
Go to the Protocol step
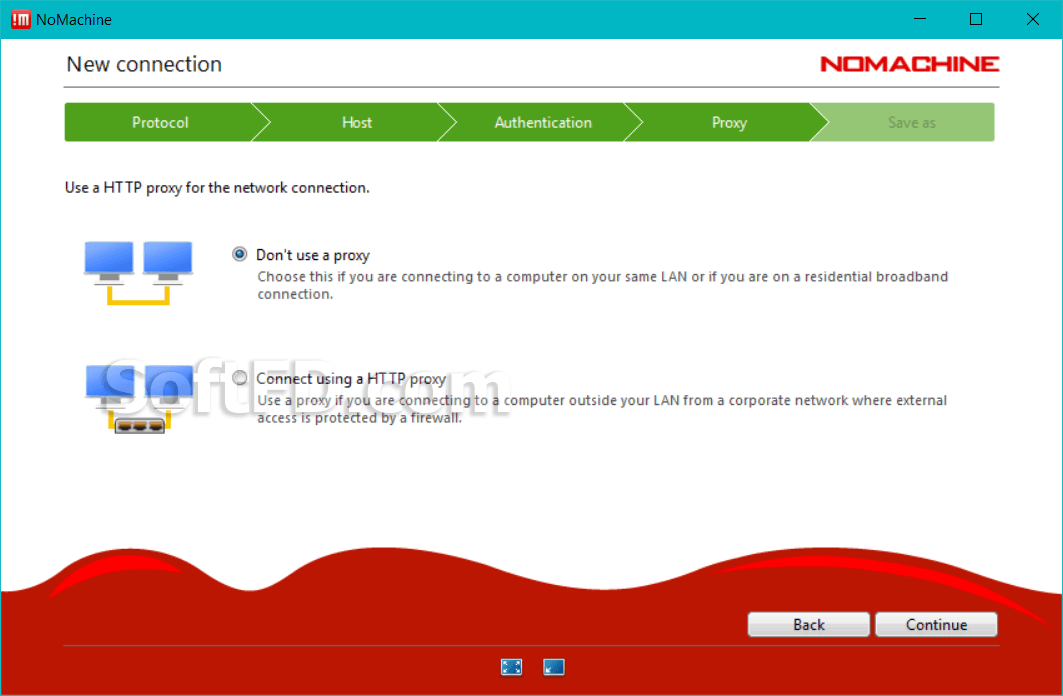coord(160,123)
